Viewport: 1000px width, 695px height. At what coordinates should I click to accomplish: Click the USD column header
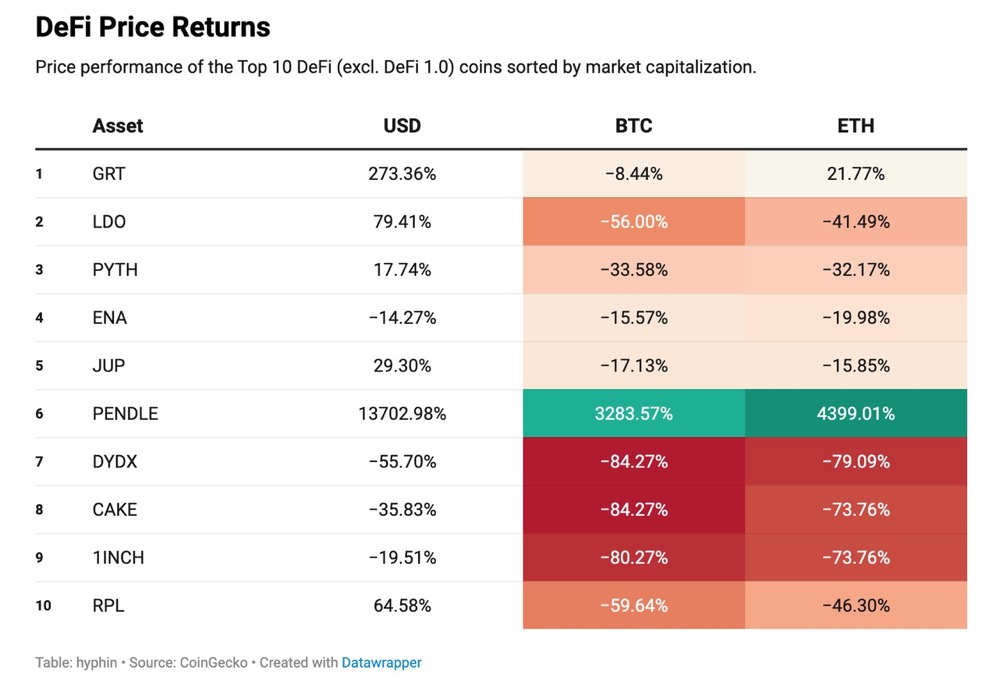(x=402, y=126)
